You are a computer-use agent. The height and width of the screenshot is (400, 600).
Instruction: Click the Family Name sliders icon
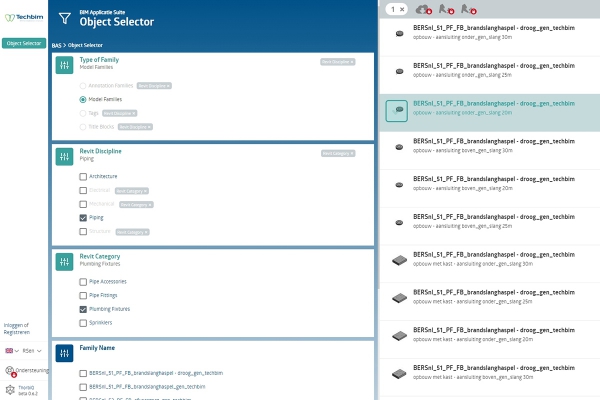tap(64, 353)
